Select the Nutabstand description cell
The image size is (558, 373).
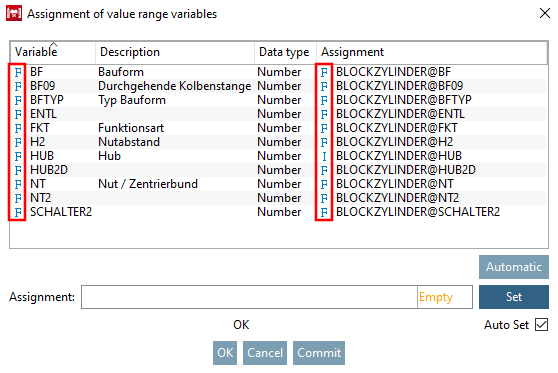[x=129, y=142]
